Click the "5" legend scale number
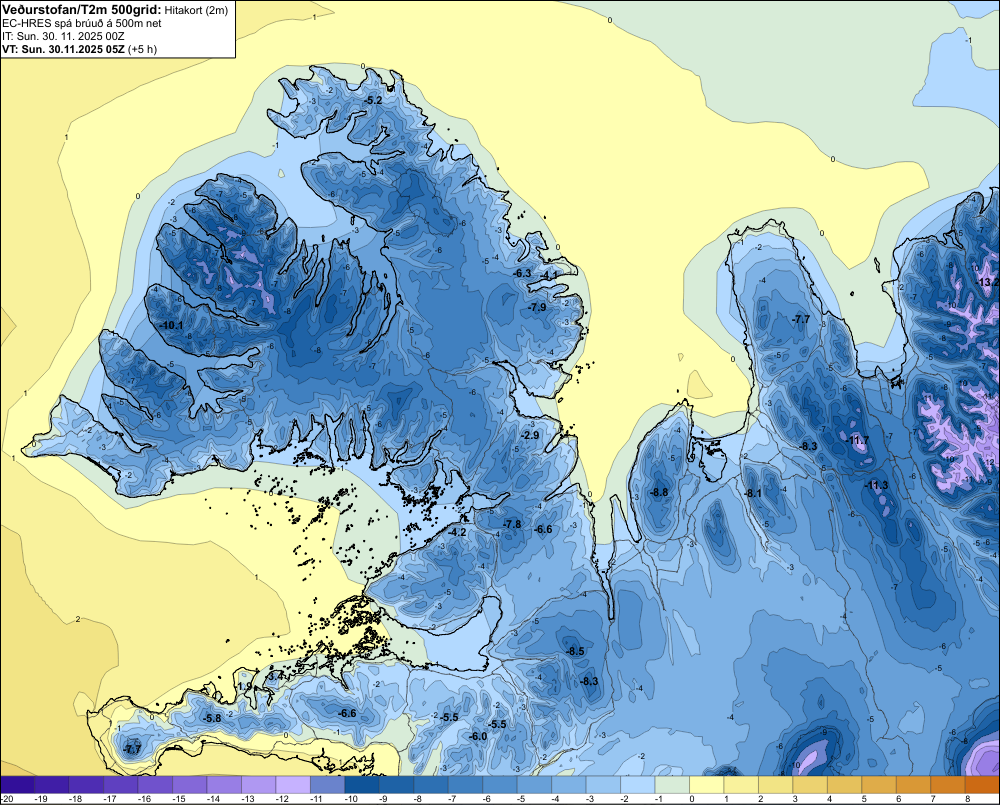 coord(864,799)
